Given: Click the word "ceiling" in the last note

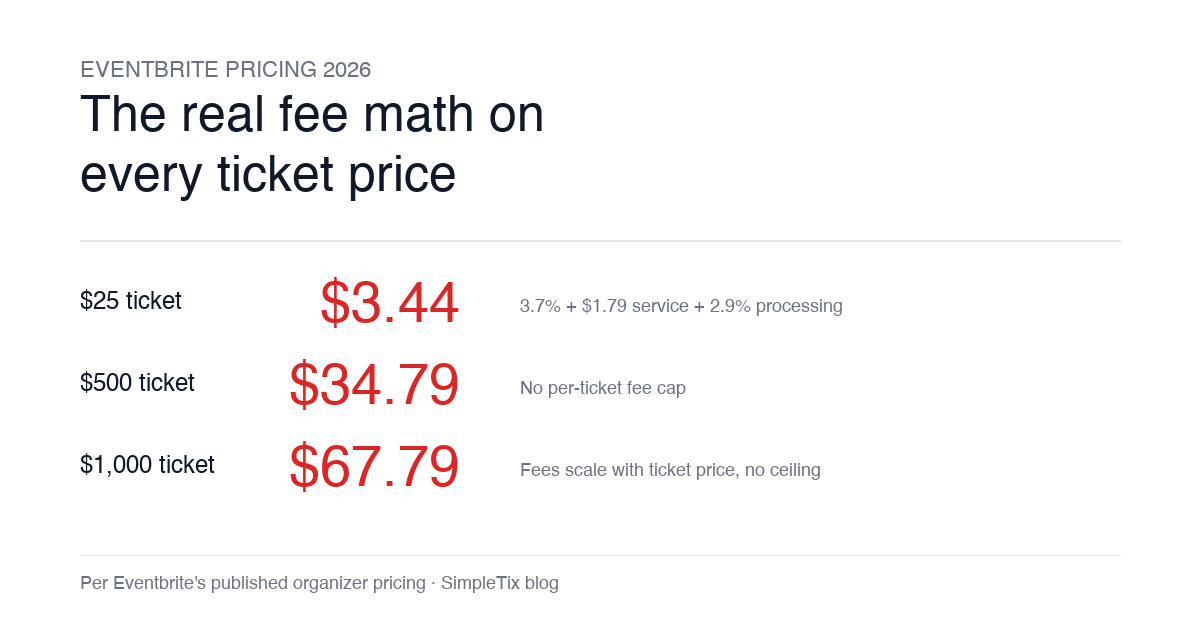Looking at the screenshot, I should pos(791,470).
